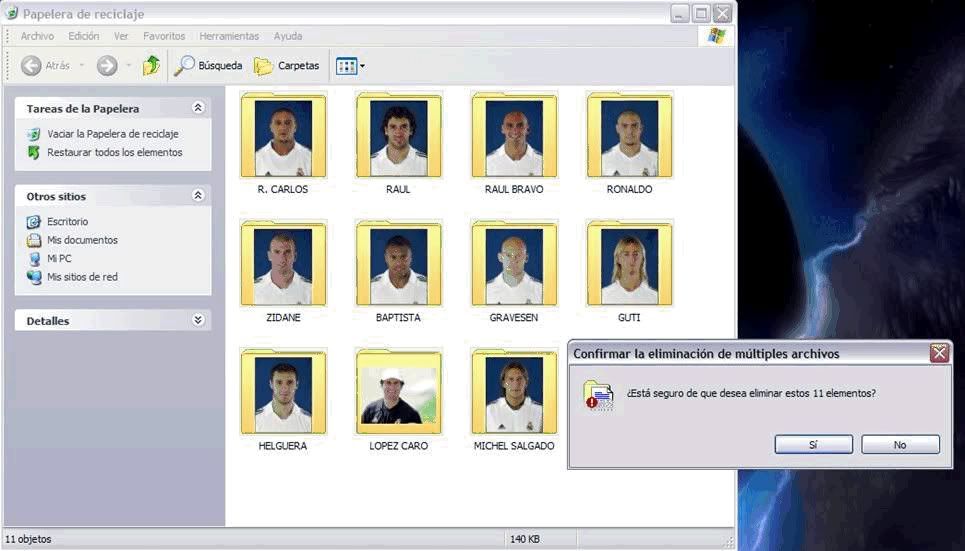This screenshot has height=551, width=965.
Task: Collapse Tareas de la Papelera panel
Action: [198, 108]
